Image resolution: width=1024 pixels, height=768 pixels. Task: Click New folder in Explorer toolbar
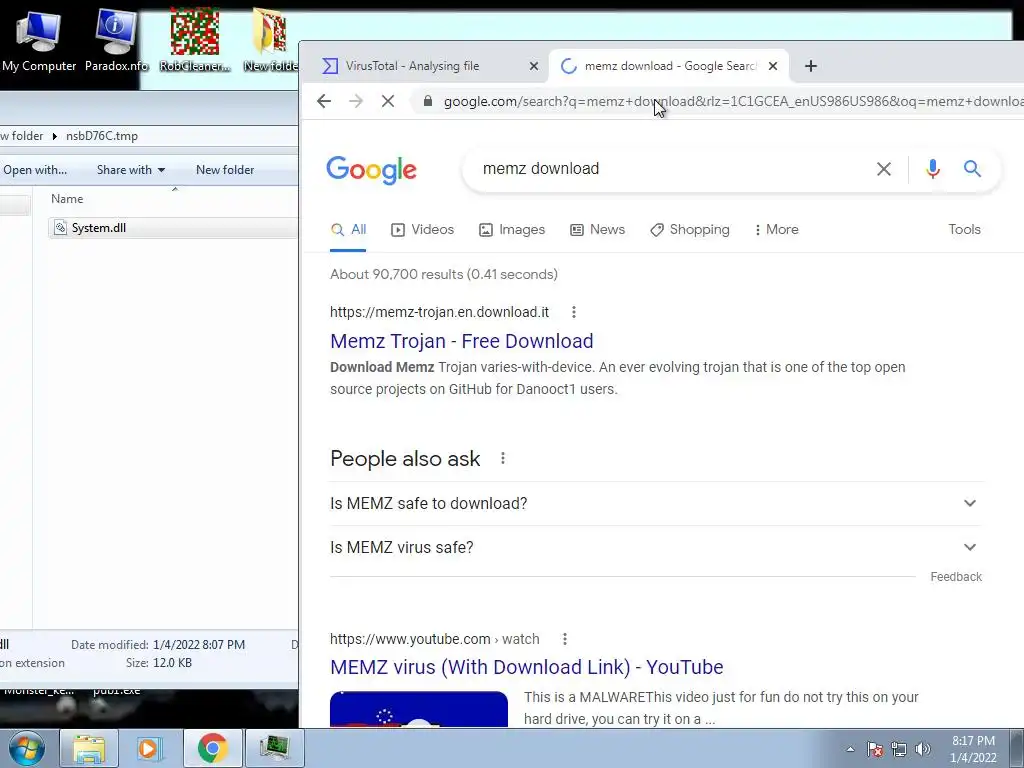click(x=225, y=170)
